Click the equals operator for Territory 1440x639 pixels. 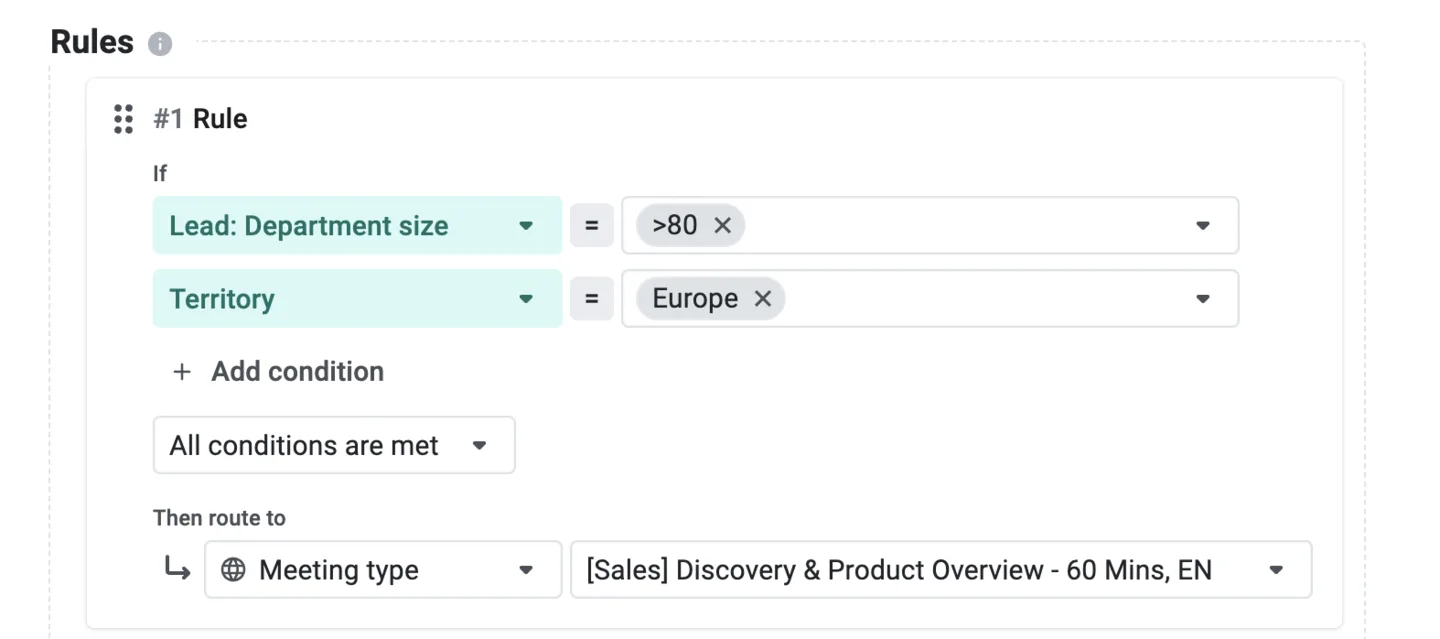click(x=592, y=299)
